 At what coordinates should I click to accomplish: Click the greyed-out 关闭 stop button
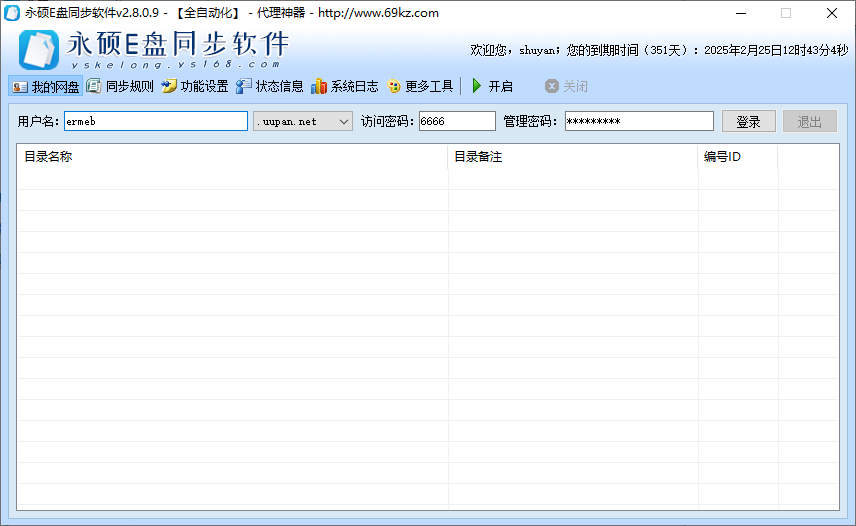(x=567, y=87)
